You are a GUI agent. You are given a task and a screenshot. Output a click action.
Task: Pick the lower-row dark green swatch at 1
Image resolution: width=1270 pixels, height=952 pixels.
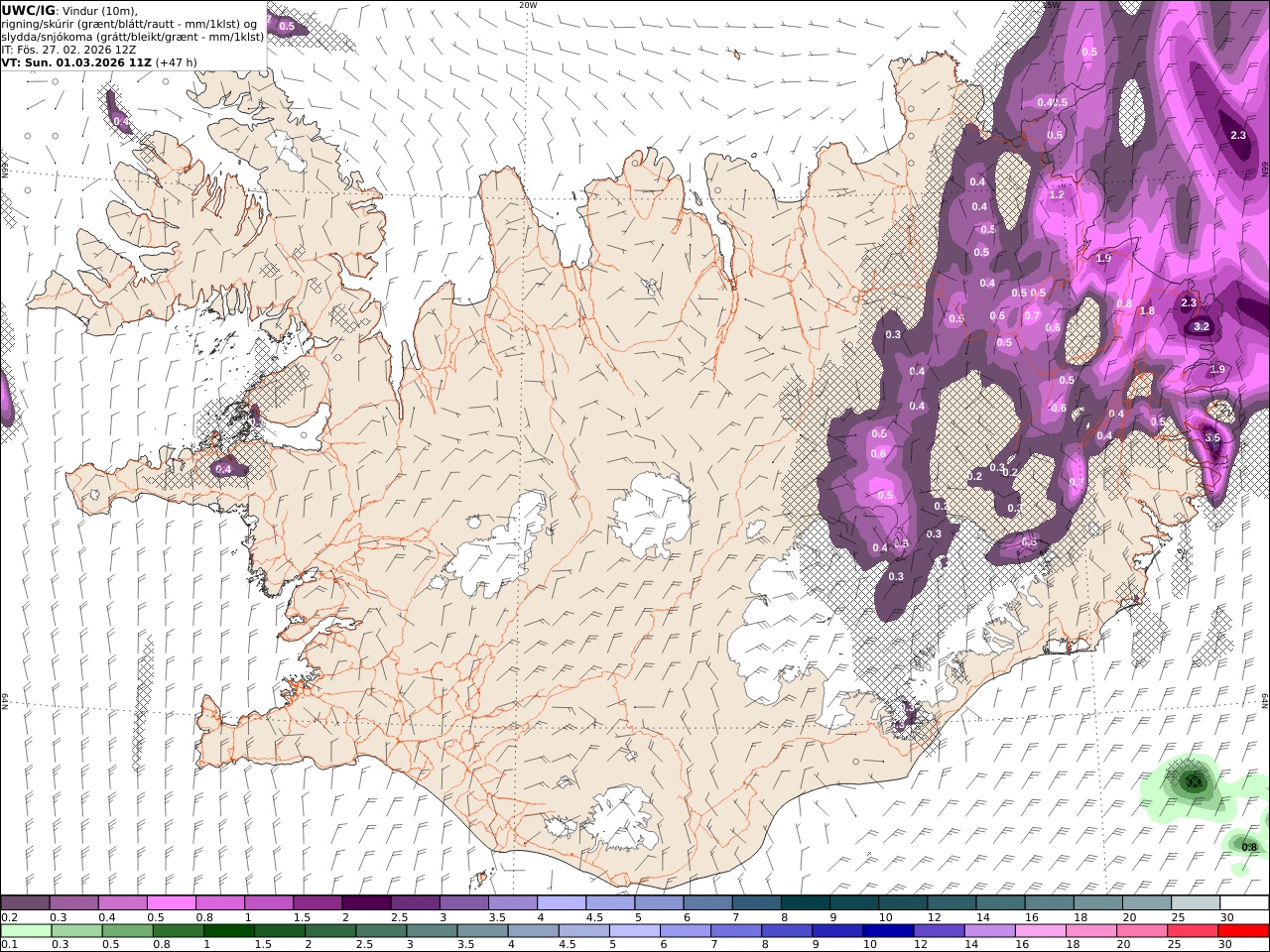(228, 931)
